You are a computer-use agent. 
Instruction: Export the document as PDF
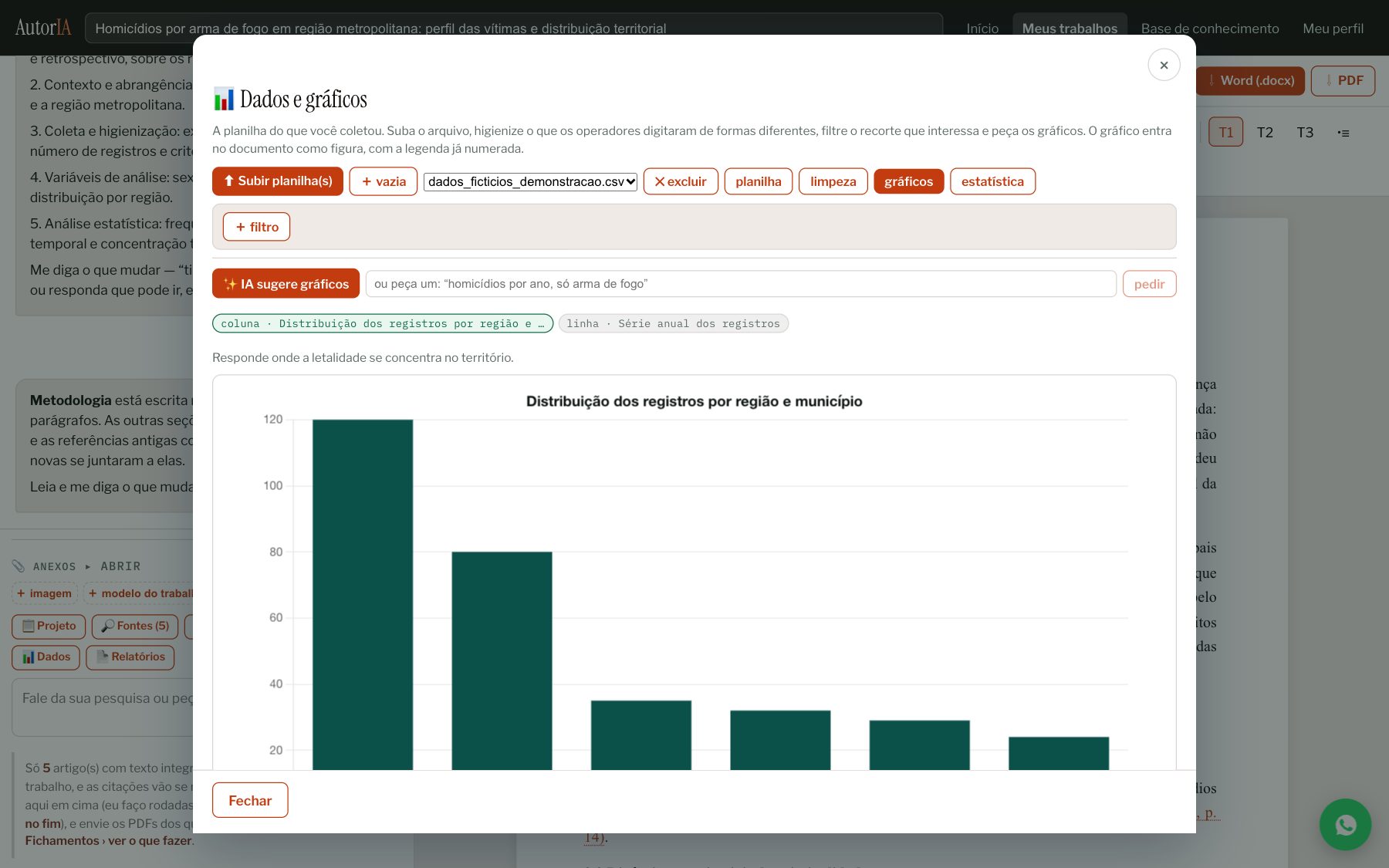click(x=1343, y=80)
